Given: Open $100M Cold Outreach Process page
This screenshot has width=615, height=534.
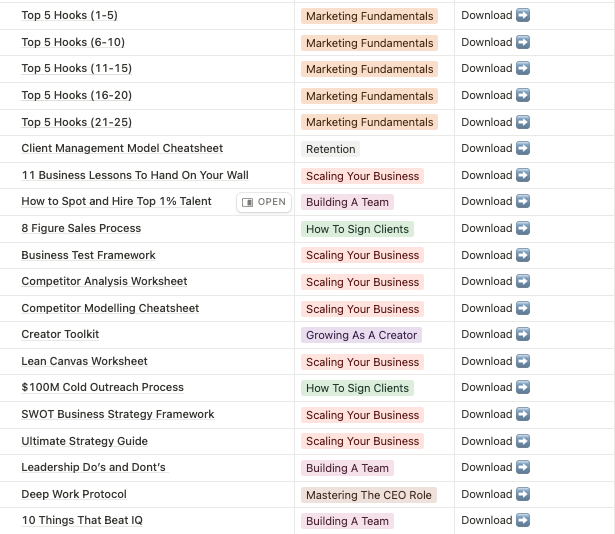Looking at the screenshot, I should click(102, 387).
